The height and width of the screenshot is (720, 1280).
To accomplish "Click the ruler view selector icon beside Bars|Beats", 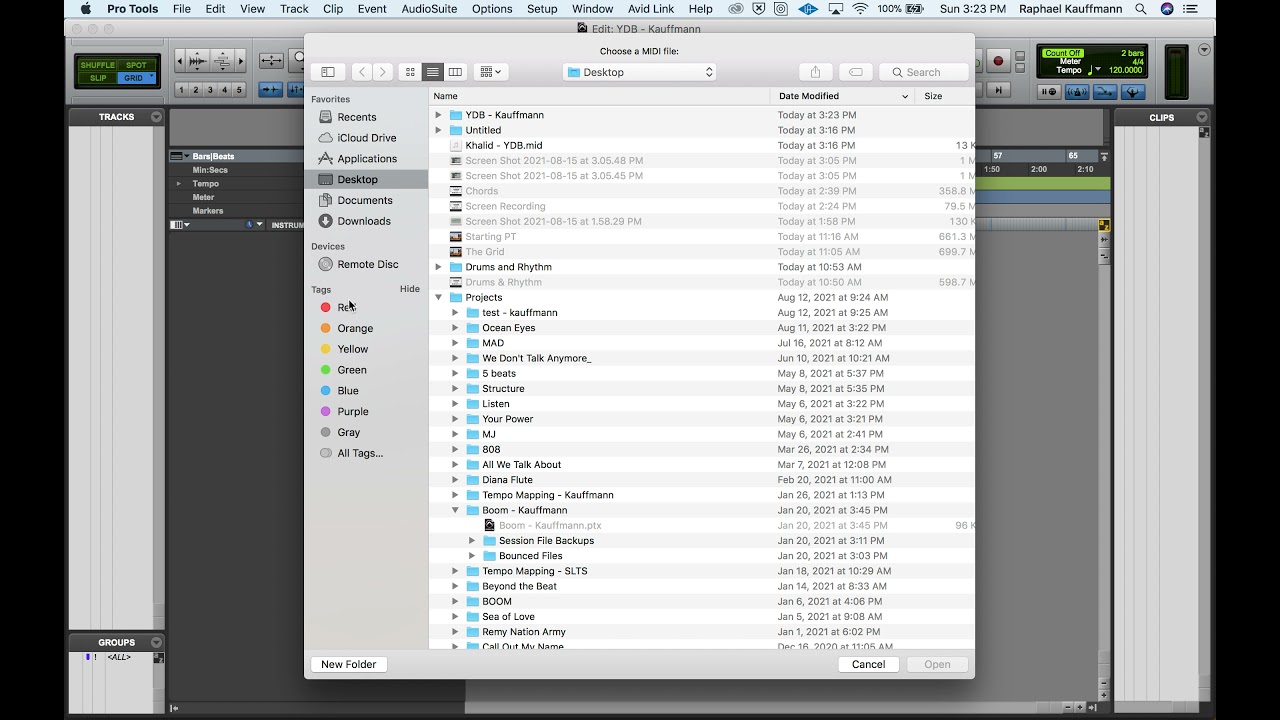I will point(177,156).
